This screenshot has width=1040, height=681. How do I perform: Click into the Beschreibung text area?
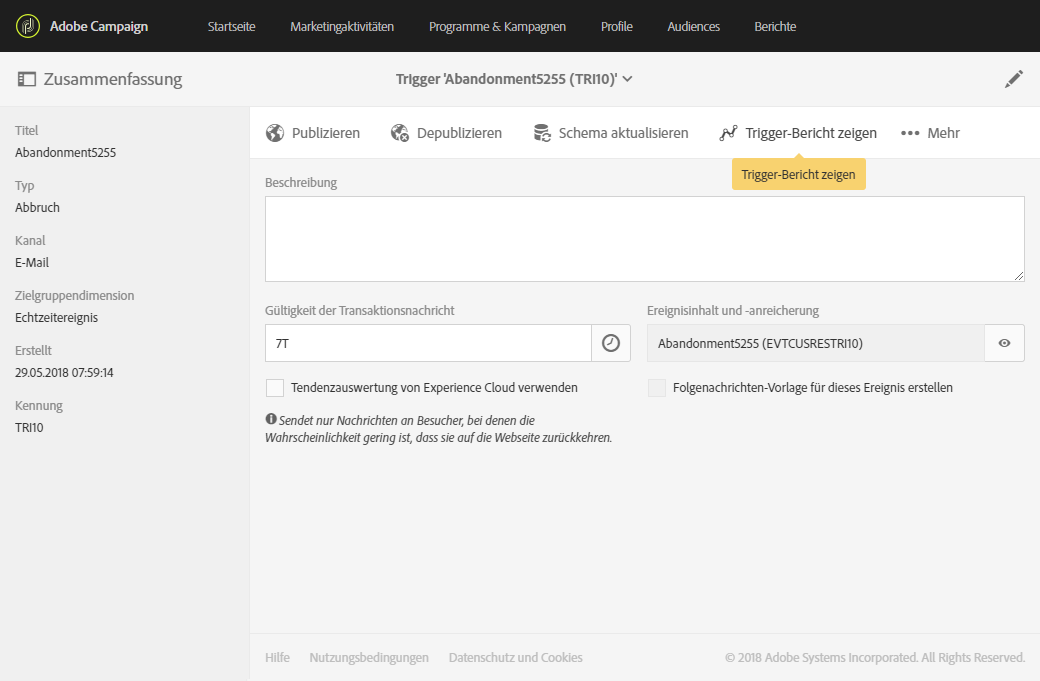(x=644, y=239)
